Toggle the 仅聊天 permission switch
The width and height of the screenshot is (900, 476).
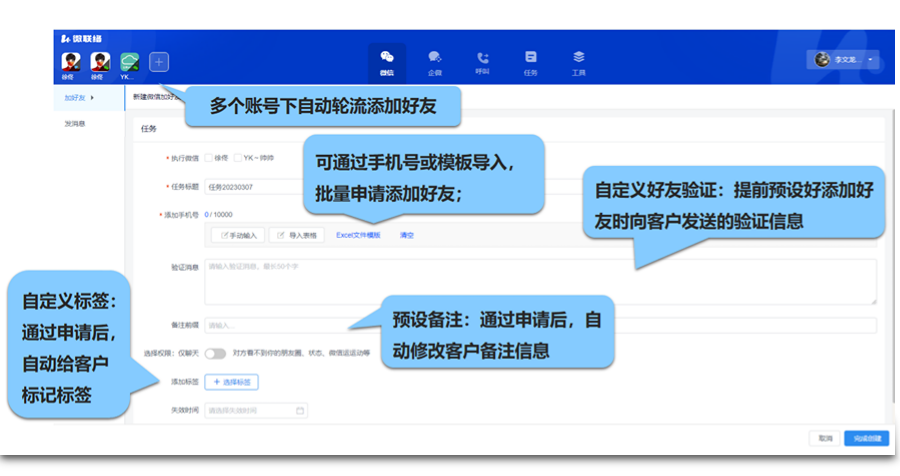pos(215,353)
